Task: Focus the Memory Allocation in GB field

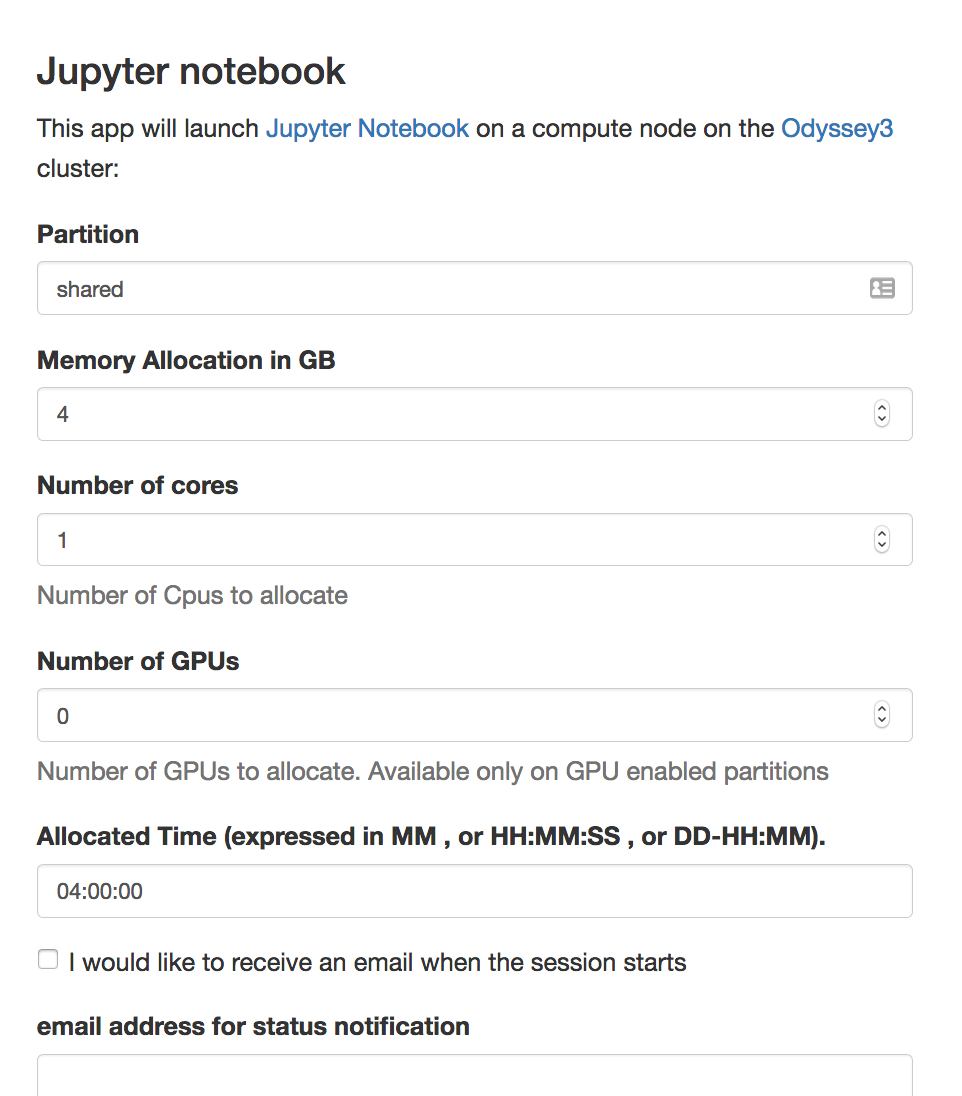Action: click(475, 414)
